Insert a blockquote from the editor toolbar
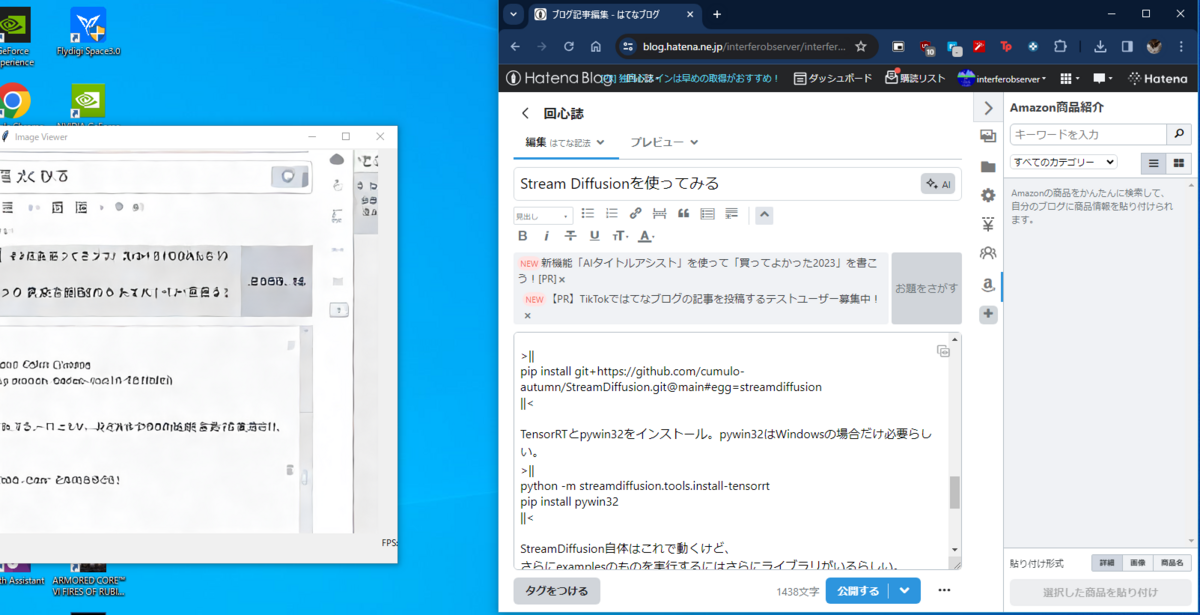The width and height of the screenshot is (1200, 615). [684, 214]
